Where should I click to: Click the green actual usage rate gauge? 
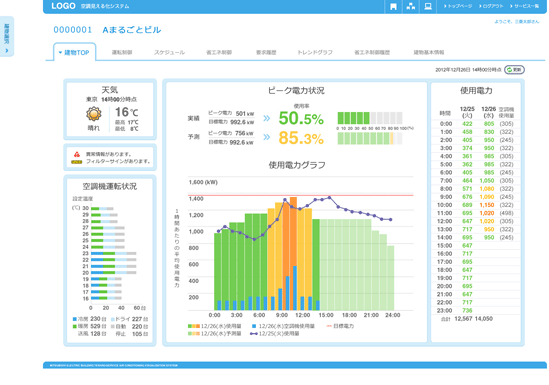point(369,118)
